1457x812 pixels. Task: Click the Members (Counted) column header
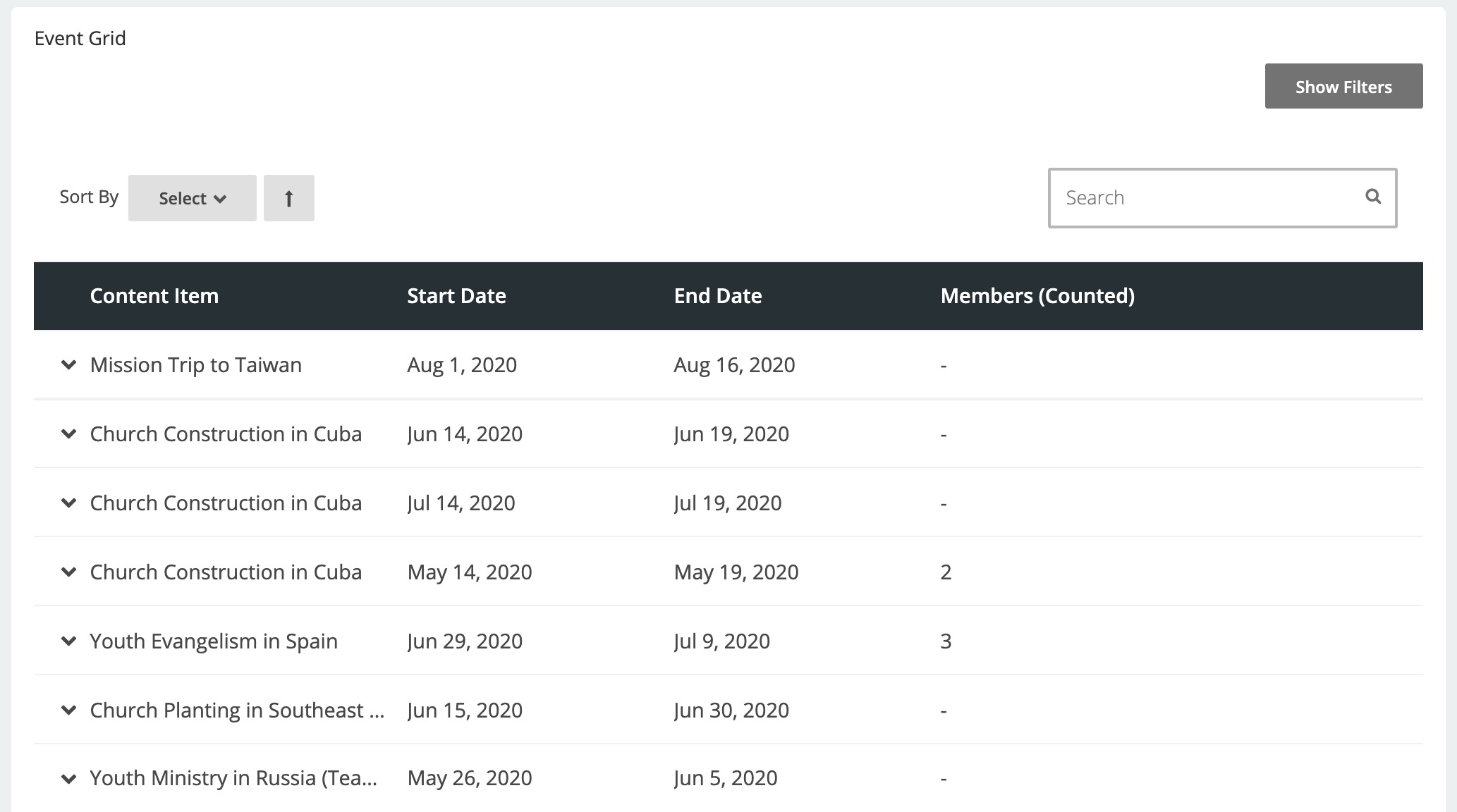1038,295
